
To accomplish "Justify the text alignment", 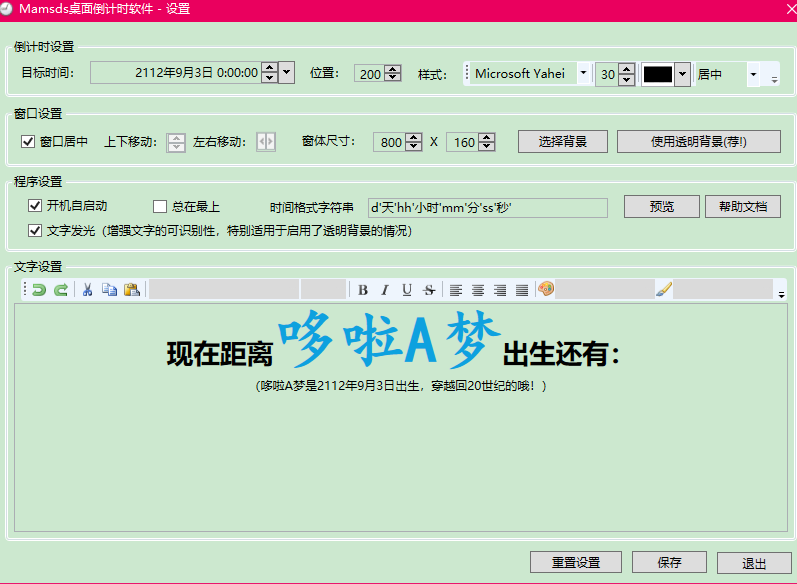I will click(x=522, y=290).
